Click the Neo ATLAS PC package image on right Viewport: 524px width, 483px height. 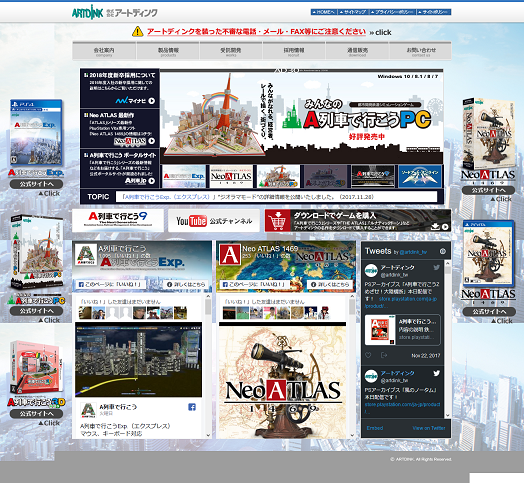pos(488,134)
